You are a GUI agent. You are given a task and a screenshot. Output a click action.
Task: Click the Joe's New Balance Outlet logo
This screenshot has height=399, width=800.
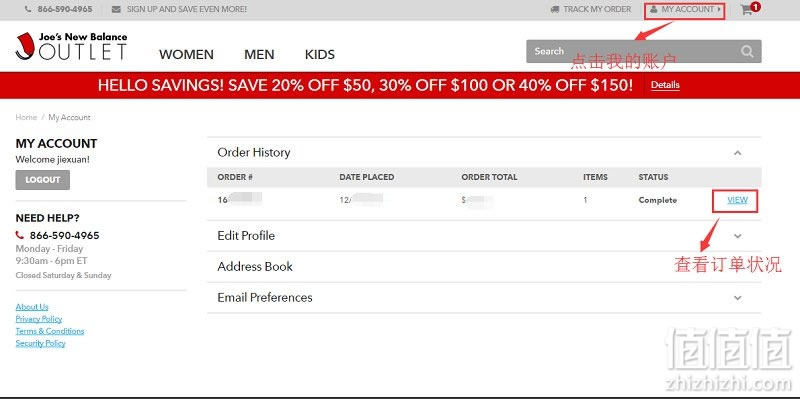[71, 46]
